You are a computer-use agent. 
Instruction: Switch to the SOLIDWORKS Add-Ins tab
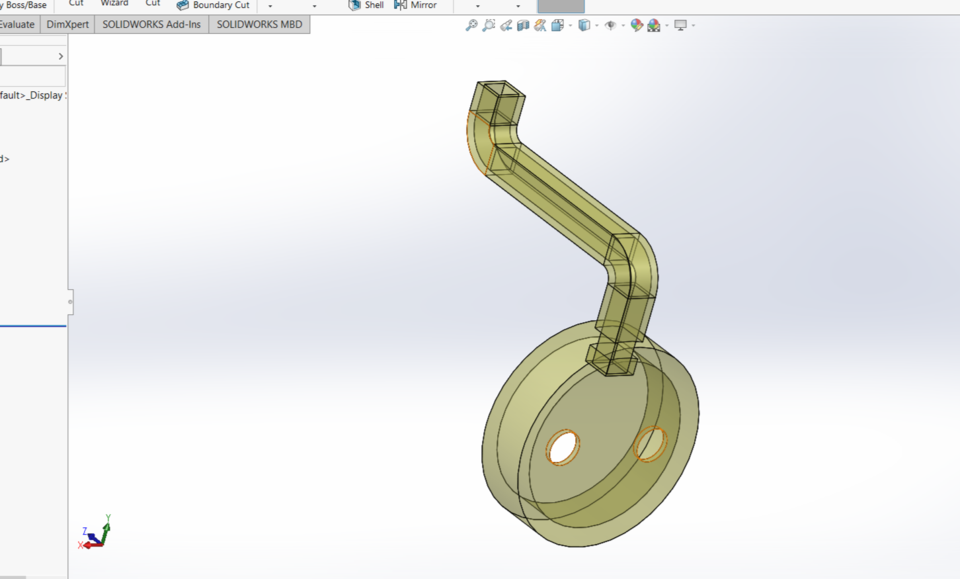[150, 24]
